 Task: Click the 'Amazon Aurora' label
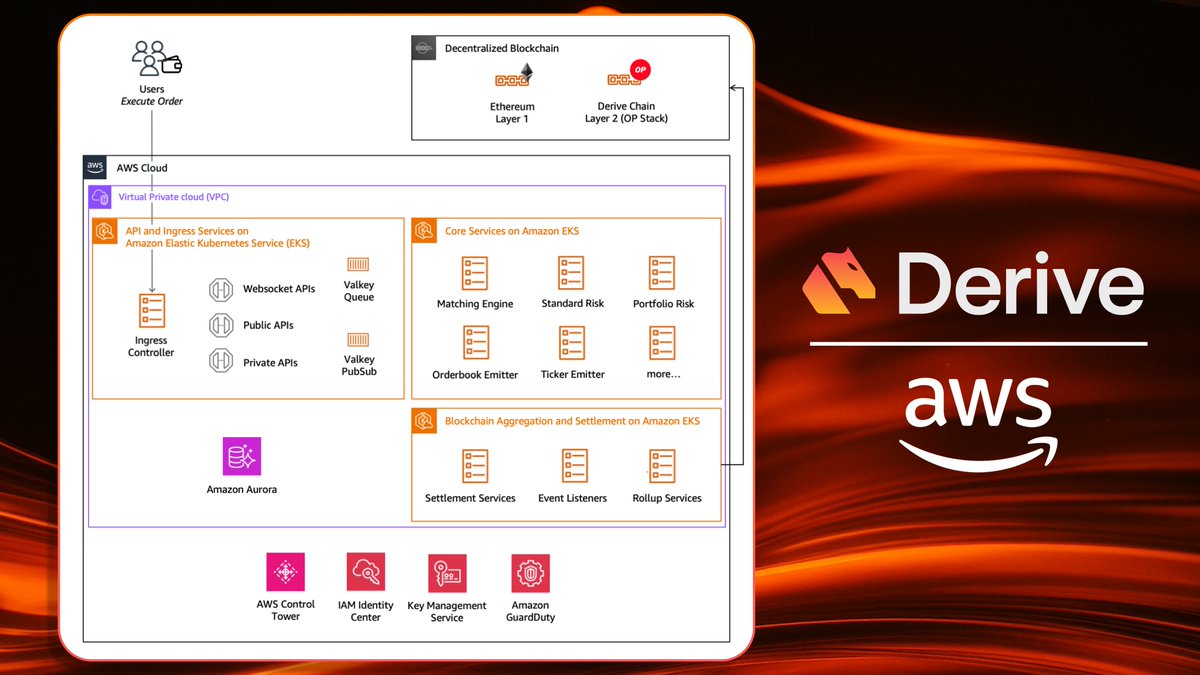coord(242,489)
